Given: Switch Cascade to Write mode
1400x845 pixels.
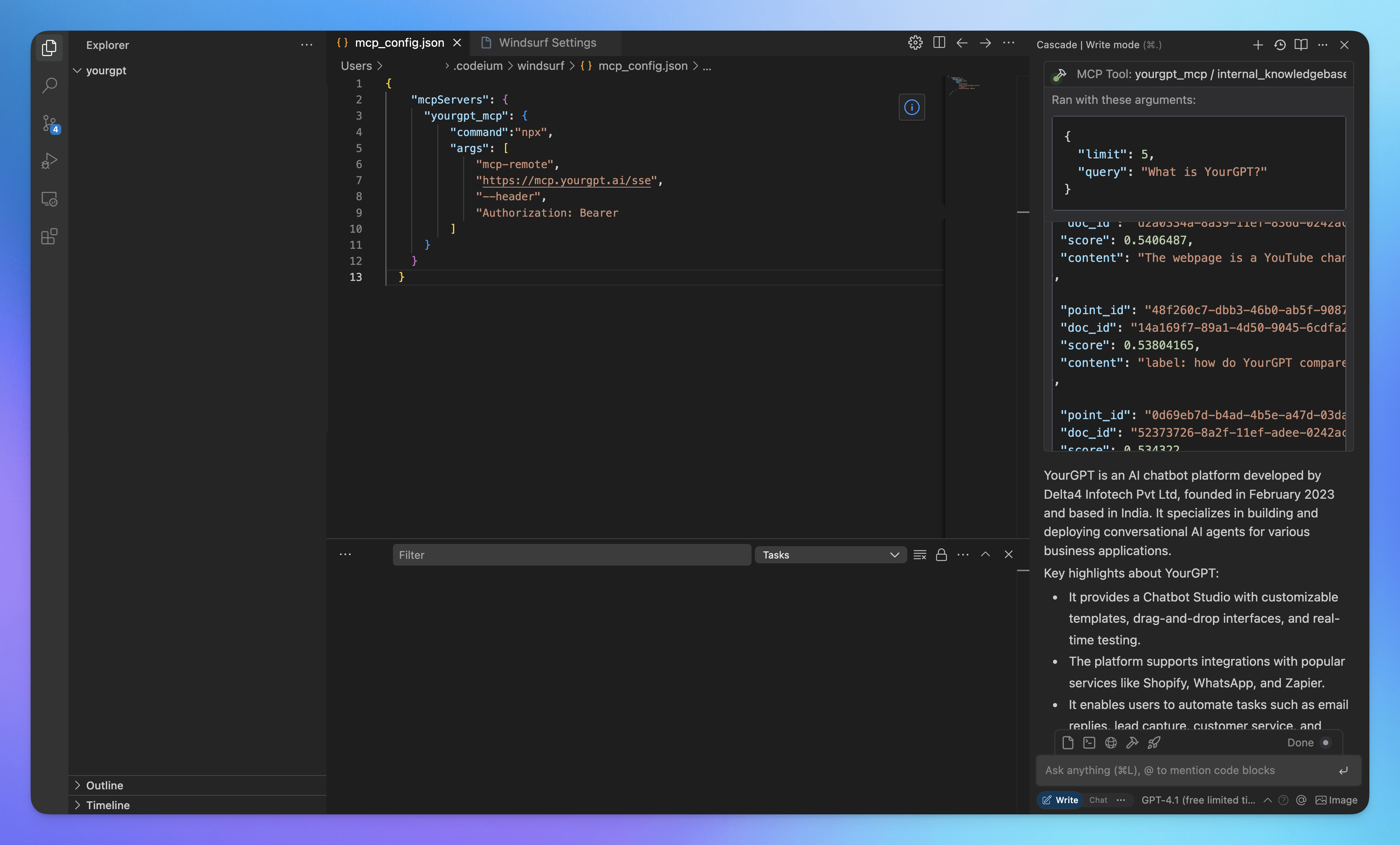Looking at the screenshot, I should coord(1060,800).
